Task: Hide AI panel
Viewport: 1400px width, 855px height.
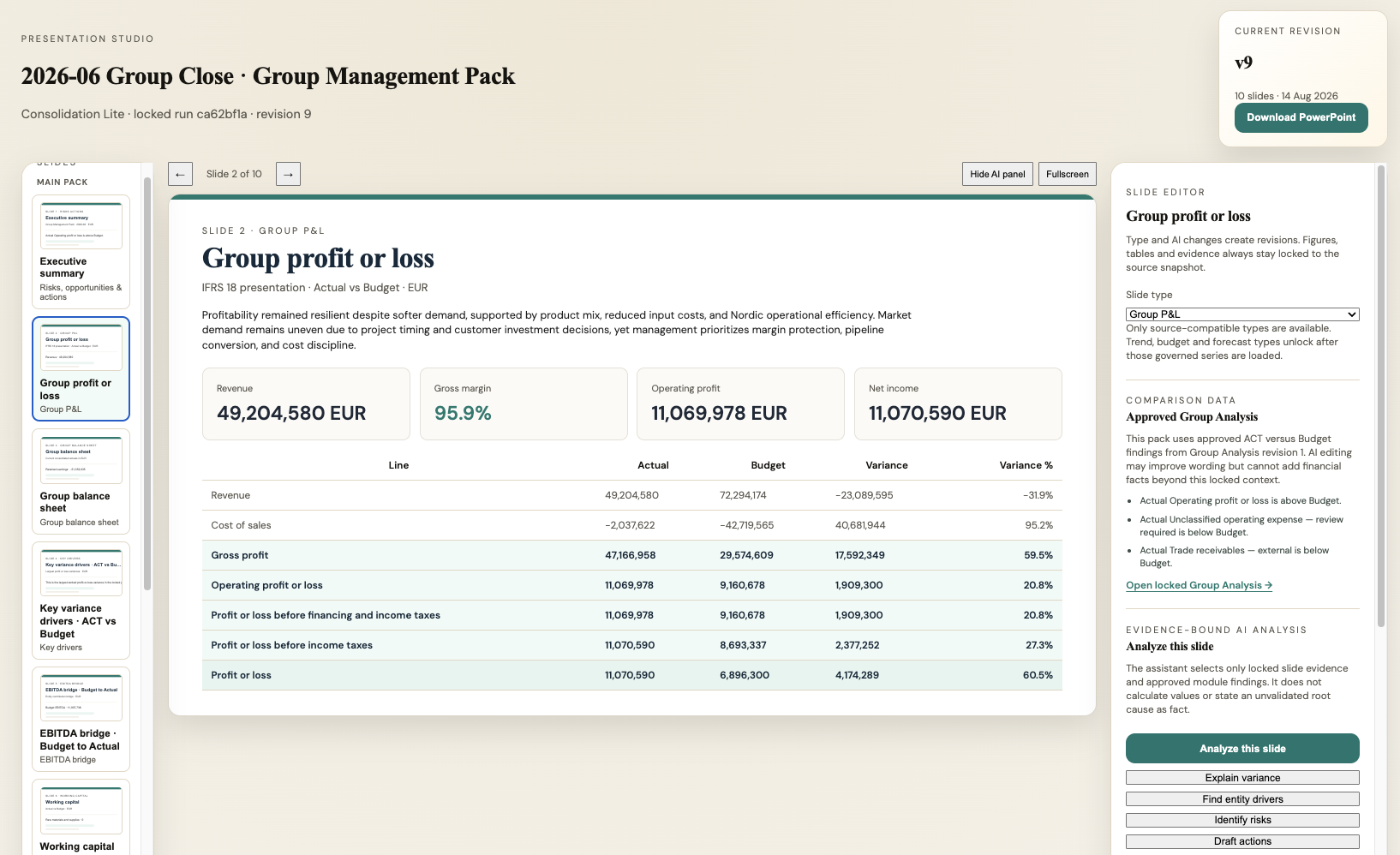Action: point(997,174)
